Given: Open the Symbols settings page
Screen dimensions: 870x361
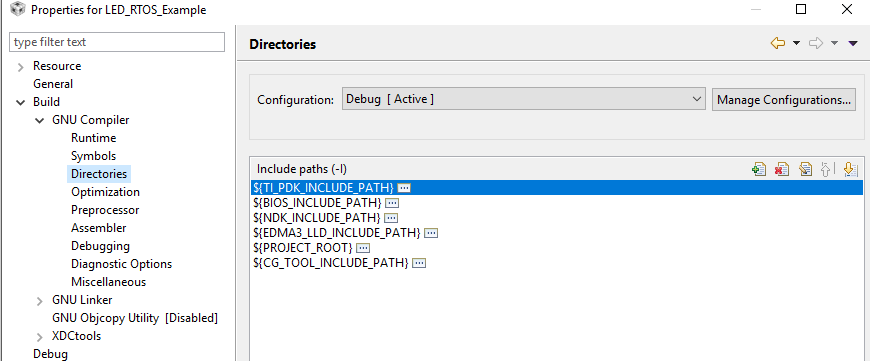Looking at the screenshot, I should (x=93, y=156).
